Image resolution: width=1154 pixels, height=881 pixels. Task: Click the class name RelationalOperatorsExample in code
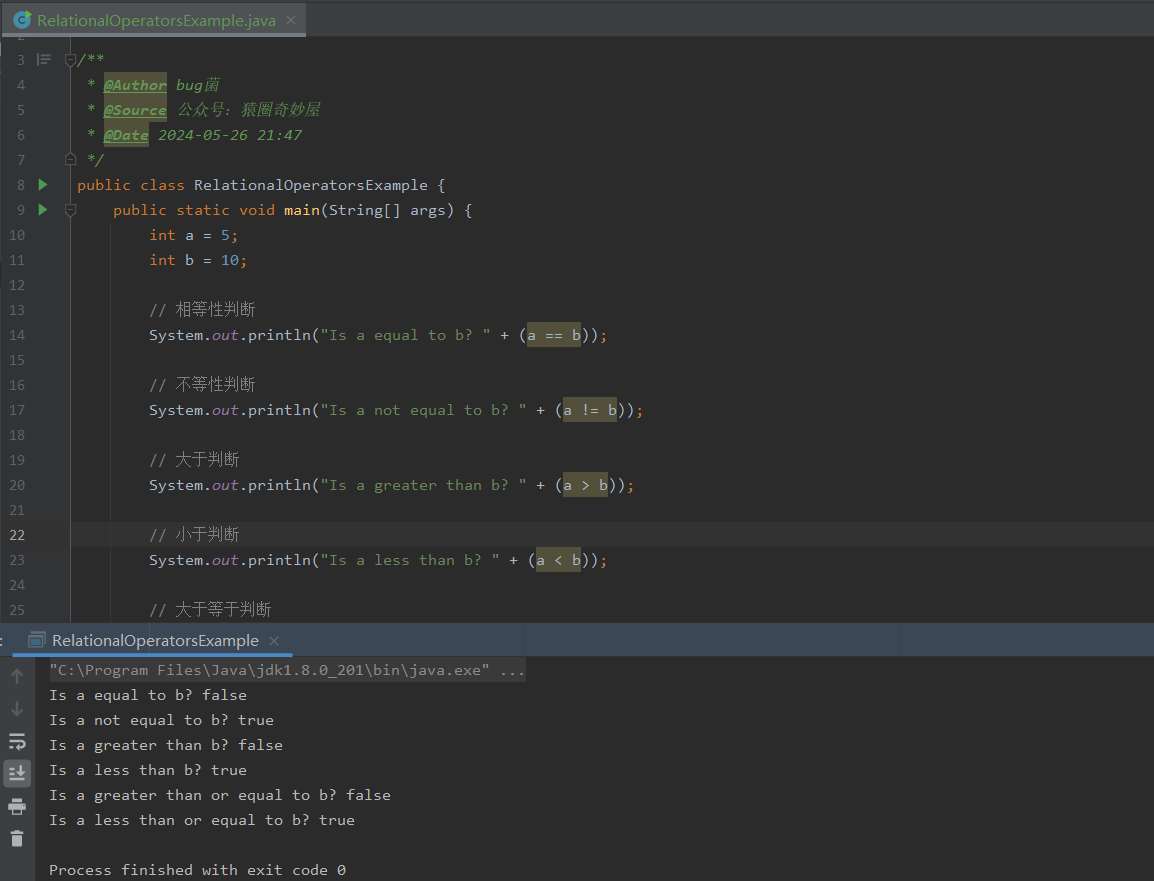[311, 185]
